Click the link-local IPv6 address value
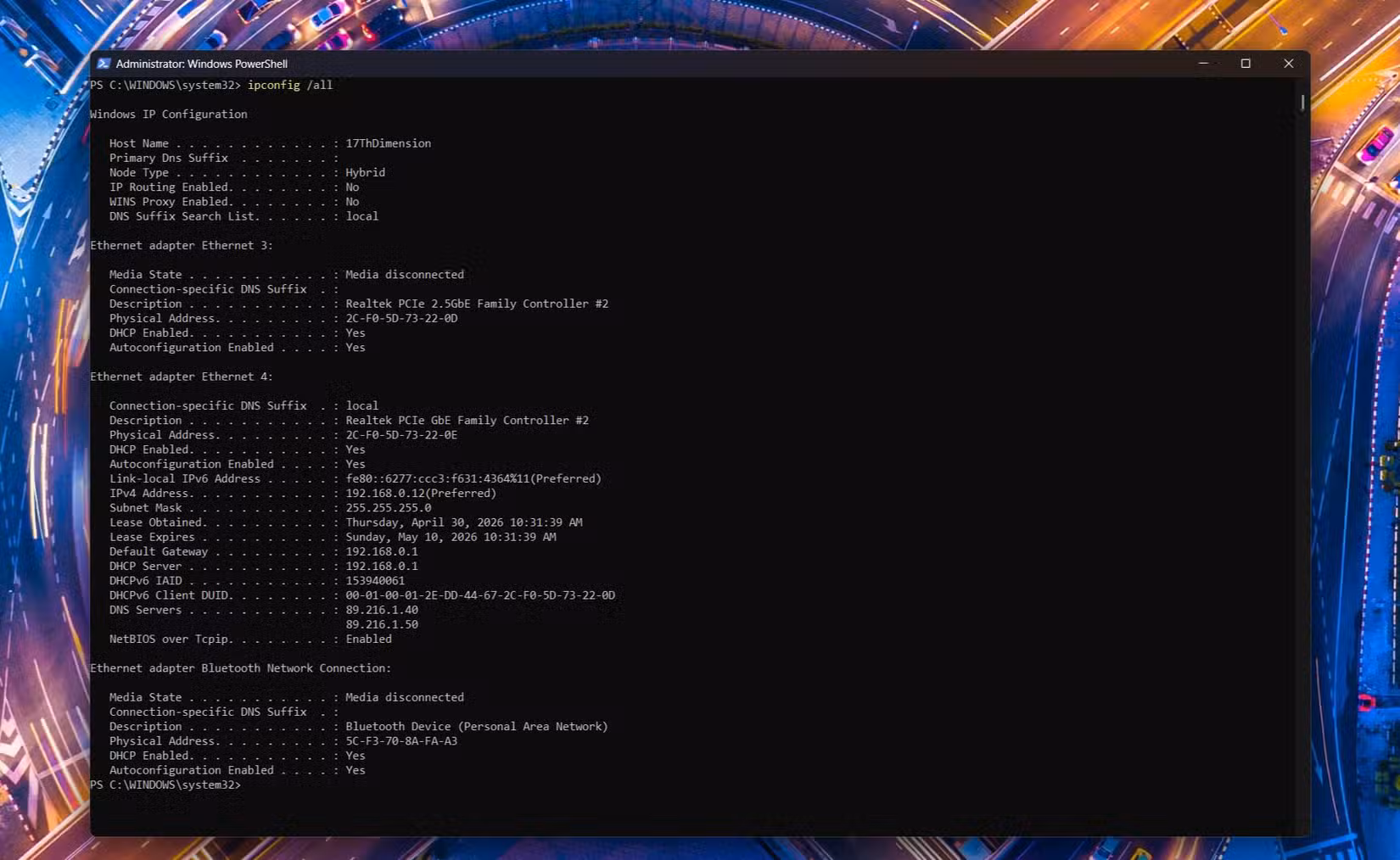 [473, 479]
